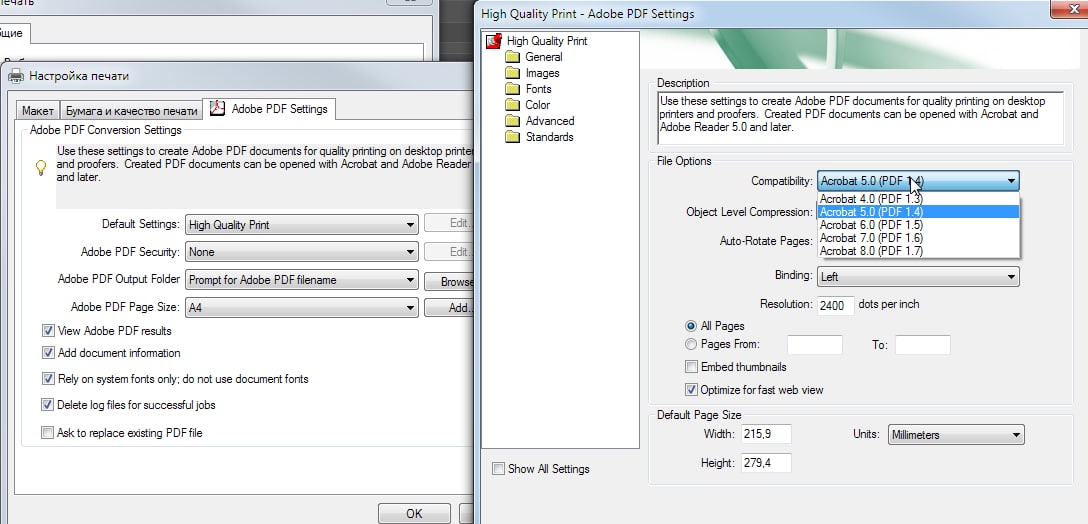Open Adobe PDF Page Size A4 dropdown
Image resolution: width=1088 pixels, height=524 pixels.
pyautogui.click(x=302, y=307)
